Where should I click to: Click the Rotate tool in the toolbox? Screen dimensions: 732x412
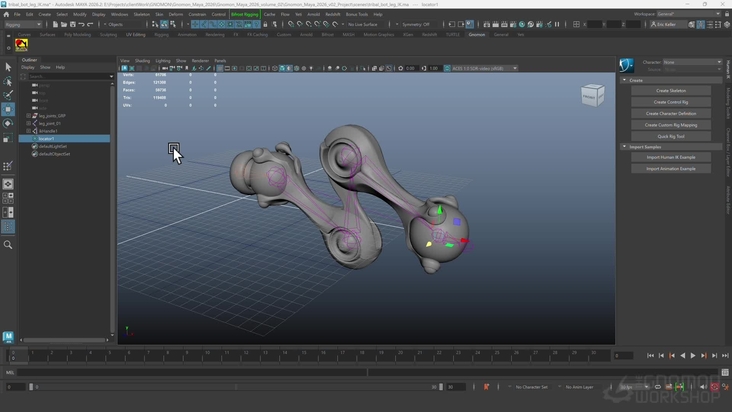click(x=8, y=123)
